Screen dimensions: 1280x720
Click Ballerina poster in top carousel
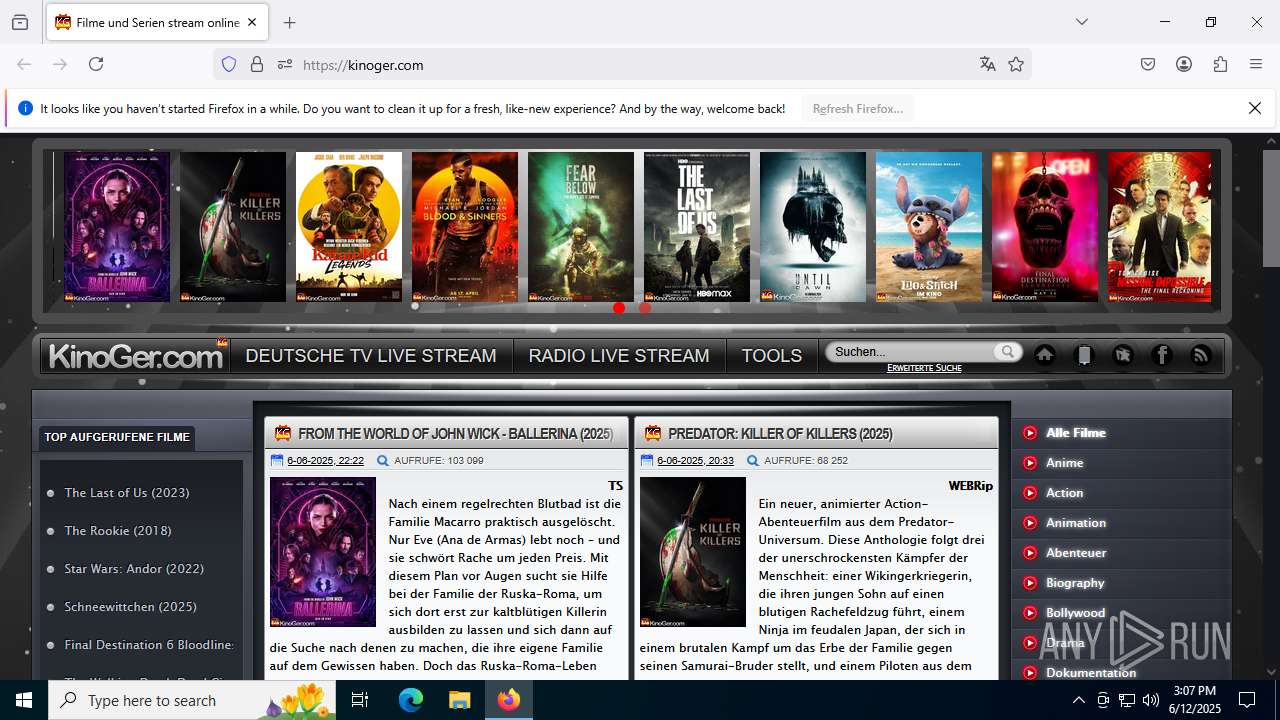coord(117,227)
